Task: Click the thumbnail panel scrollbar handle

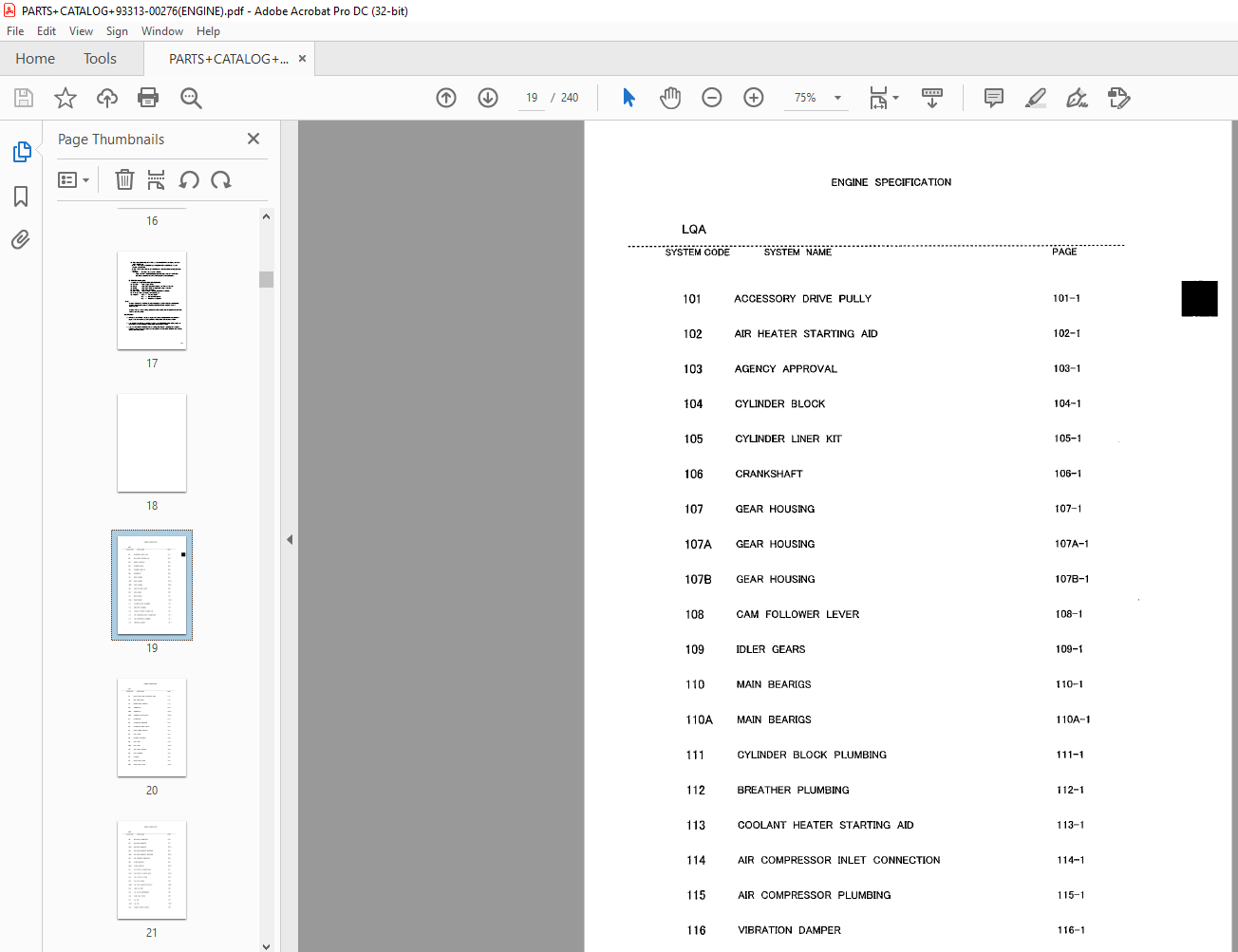Action: (266, 279)
